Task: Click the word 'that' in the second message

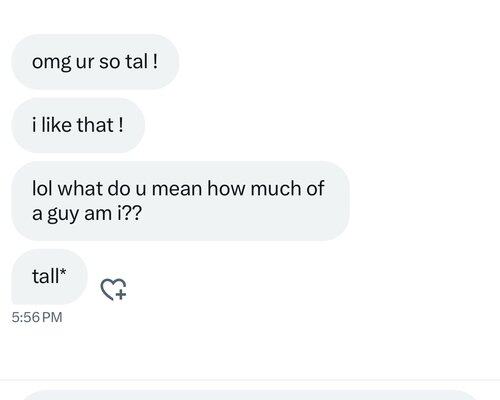Action: click(95, 125)
